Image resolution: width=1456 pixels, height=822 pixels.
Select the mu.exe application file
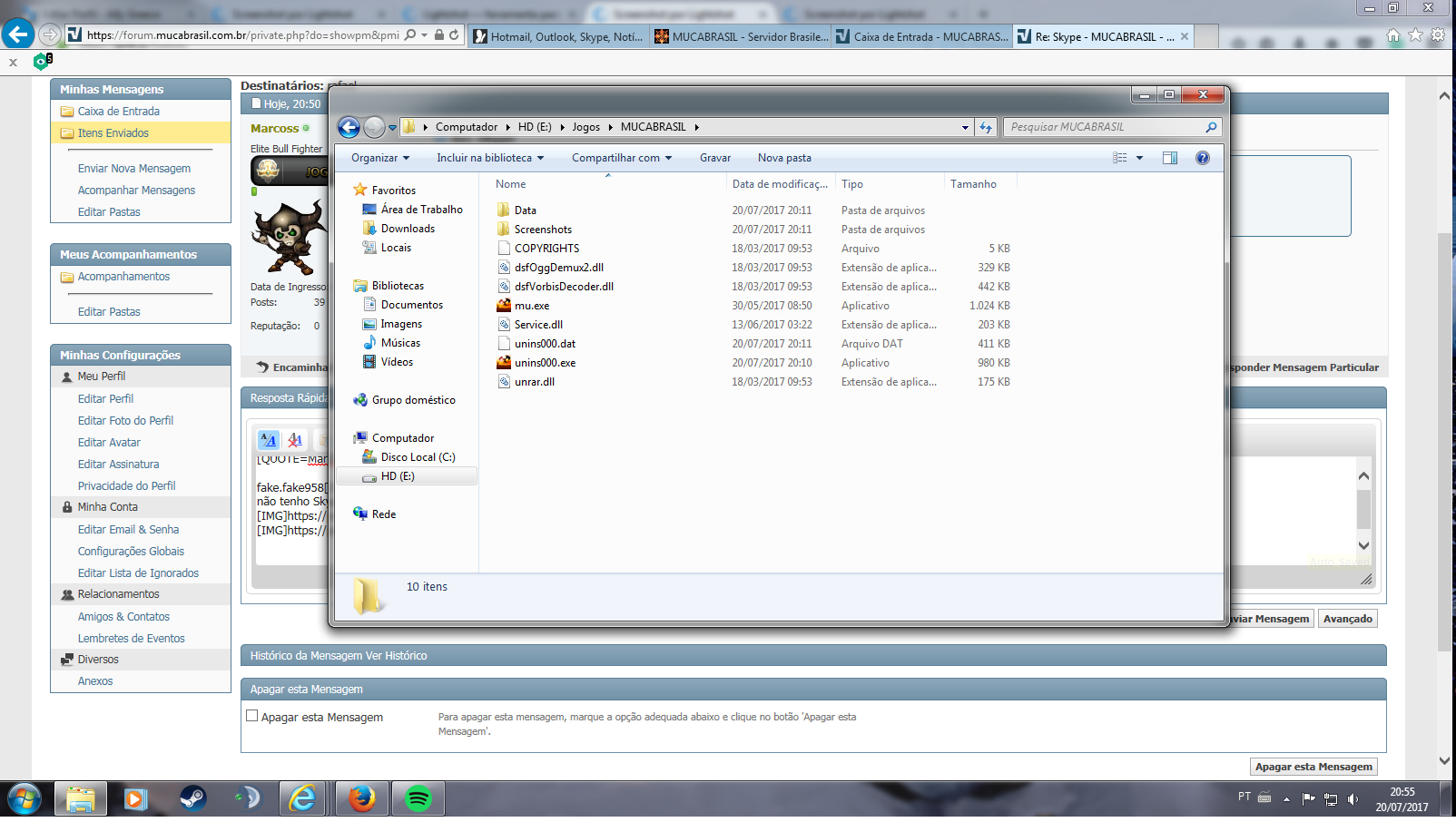pos(531,306)
